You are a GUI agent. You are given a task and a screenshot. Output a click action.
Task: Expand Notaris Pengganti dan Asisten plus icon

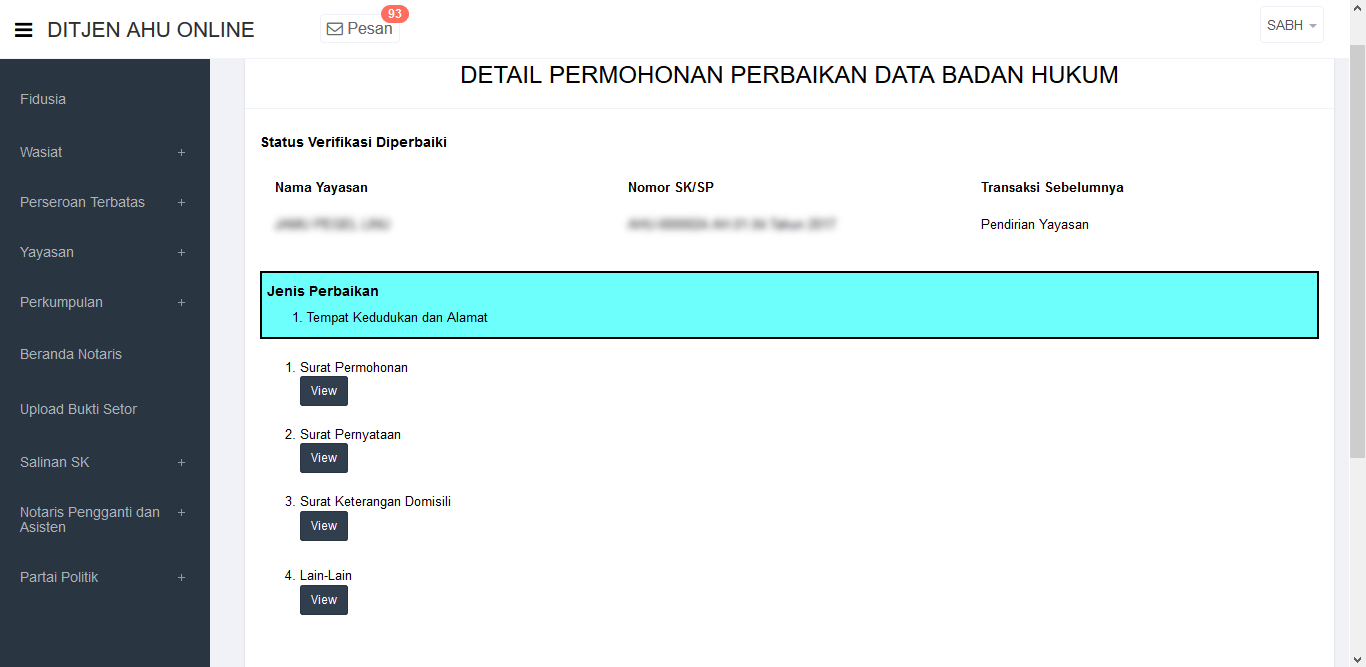181,513
